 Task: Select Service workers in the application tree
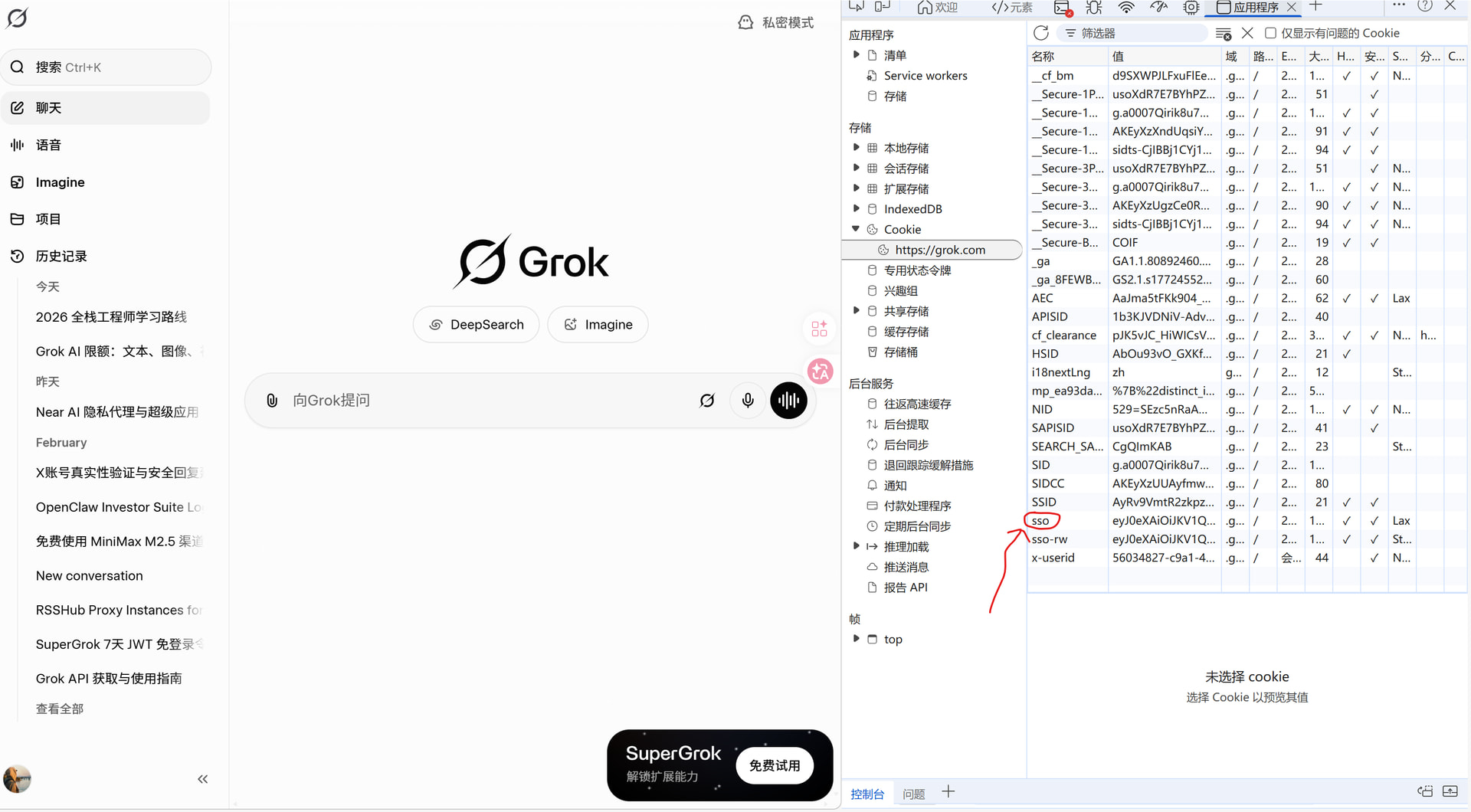click(x=925, y=76)
